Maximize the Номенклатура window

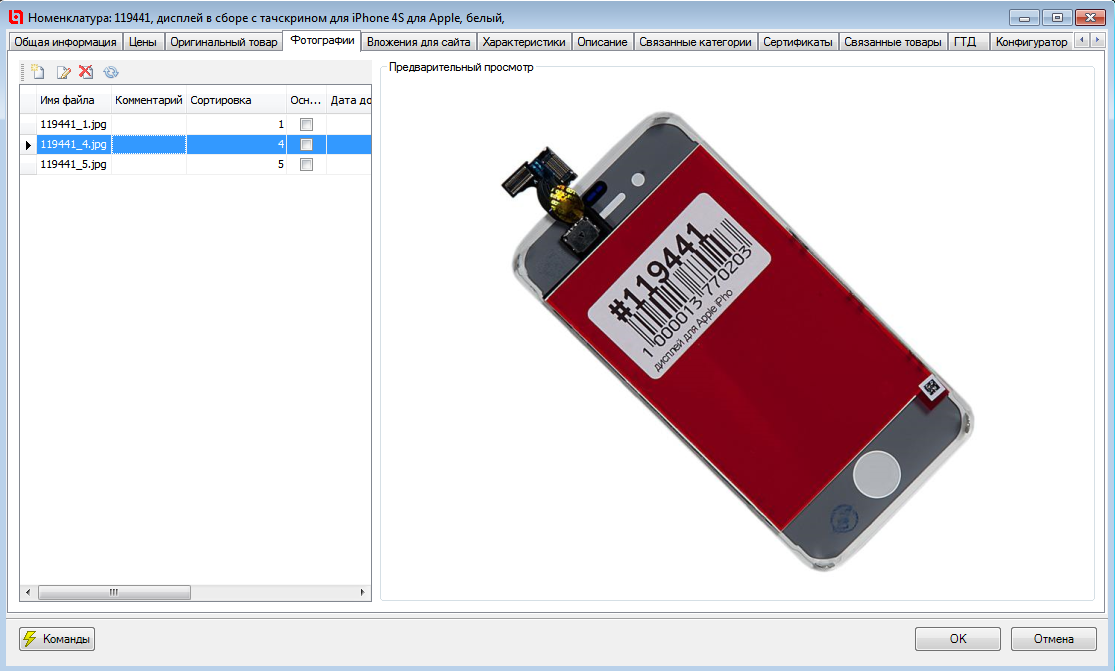click(1057, 17)
